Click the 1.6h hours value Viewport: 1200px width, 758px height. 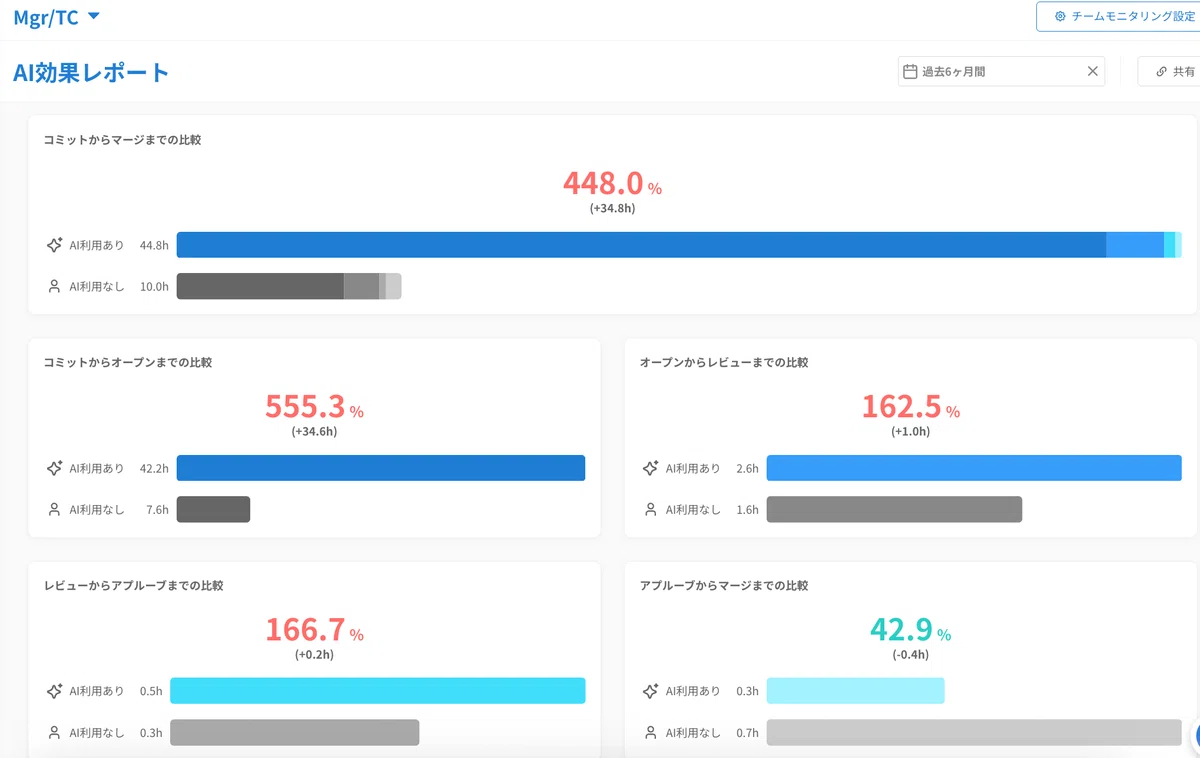pyautogui.click(x=747, y=510)
